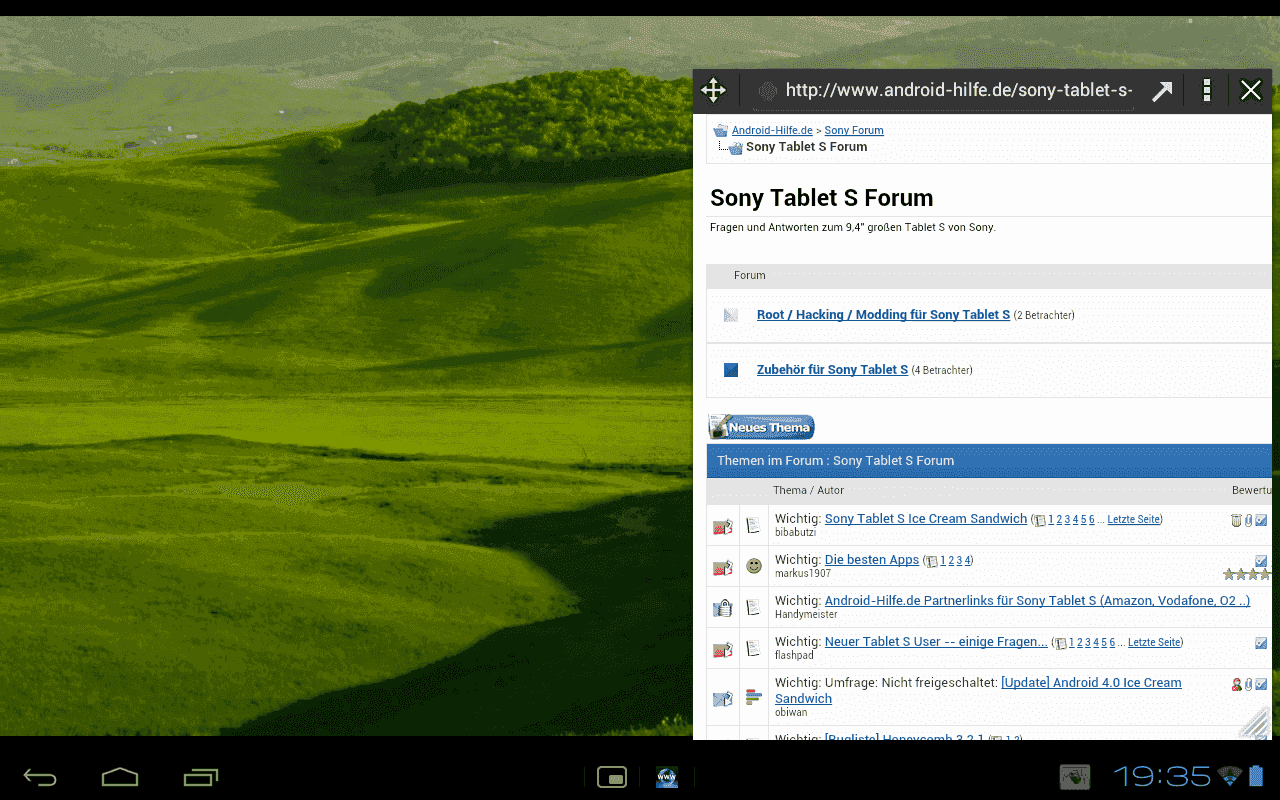
Task: Tap the 19:35 clock in status bar
Action: pos(1162,776)
